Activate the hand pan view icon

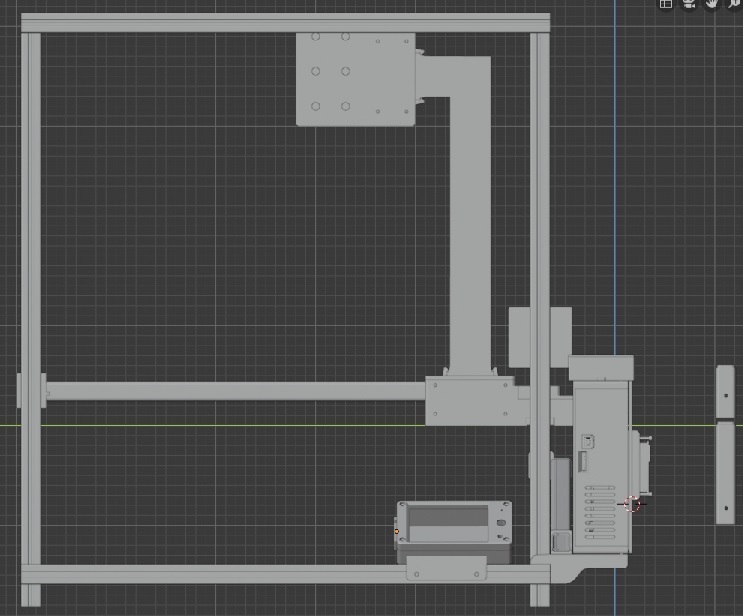click(x=712, y=4)
